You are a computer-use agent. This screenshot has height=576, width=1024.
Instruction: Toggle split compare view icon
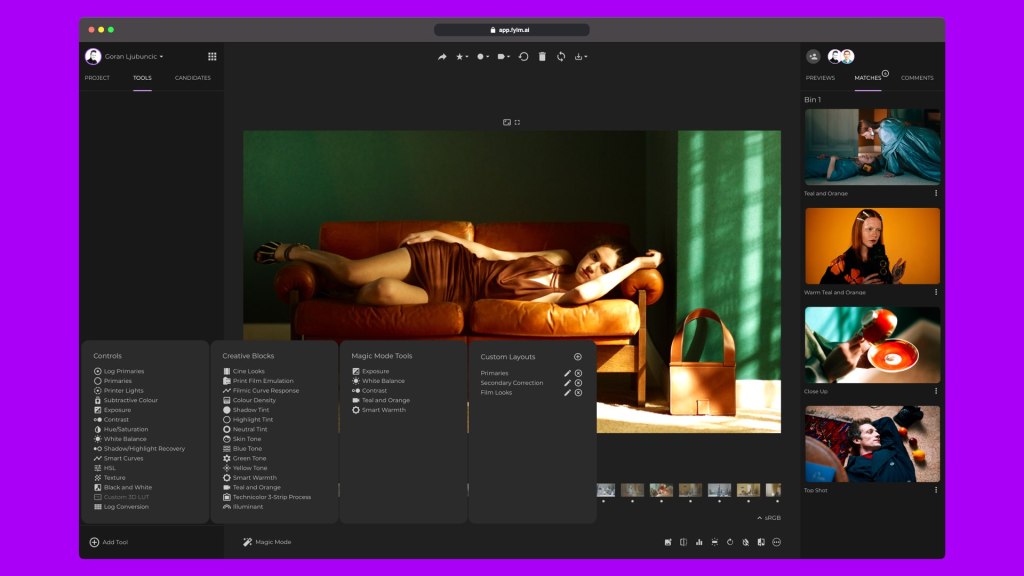(x=683, y=542)
